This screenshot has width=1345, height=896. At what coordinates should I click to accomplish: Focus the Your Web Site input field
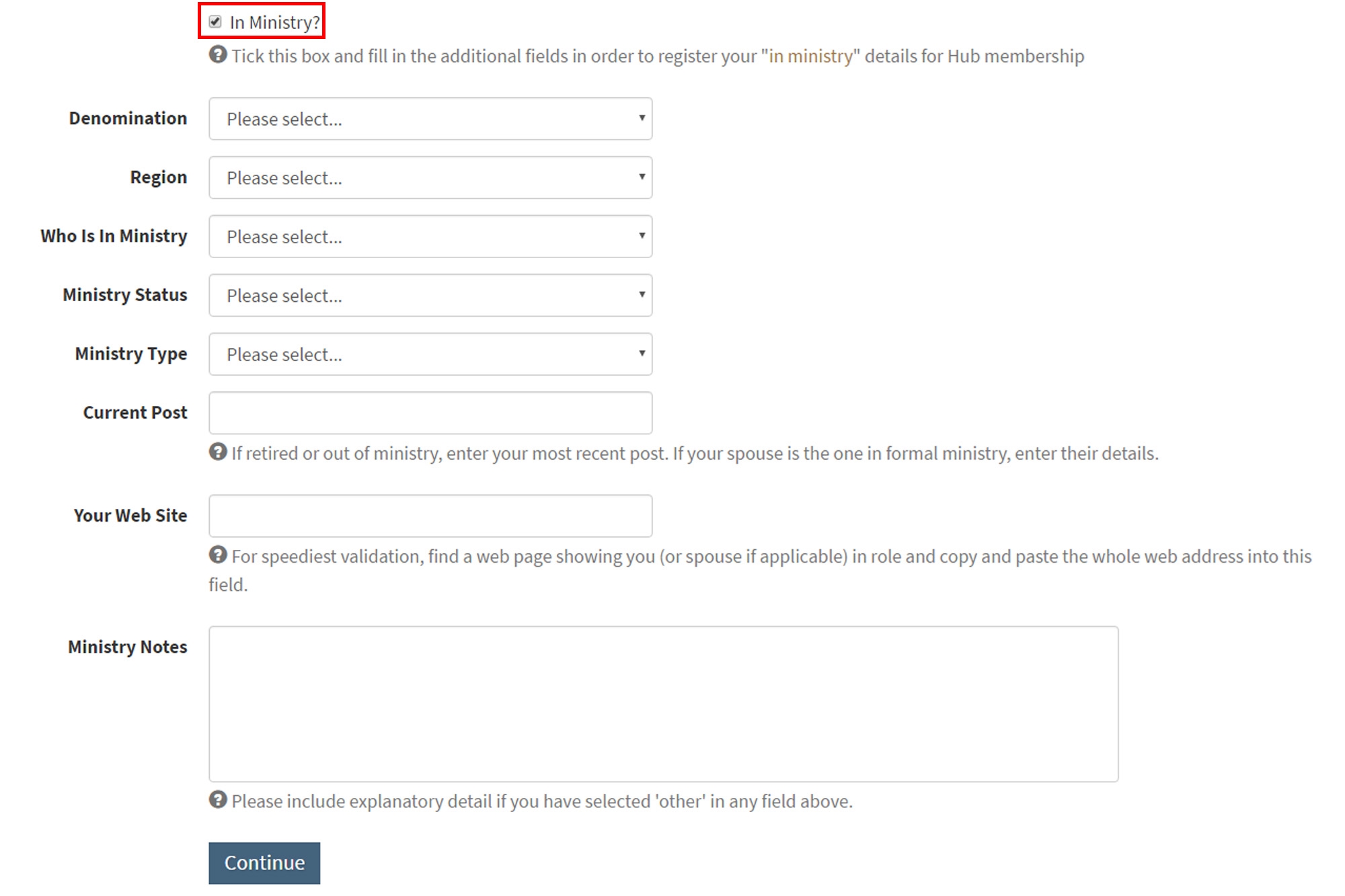coord(430,516)
